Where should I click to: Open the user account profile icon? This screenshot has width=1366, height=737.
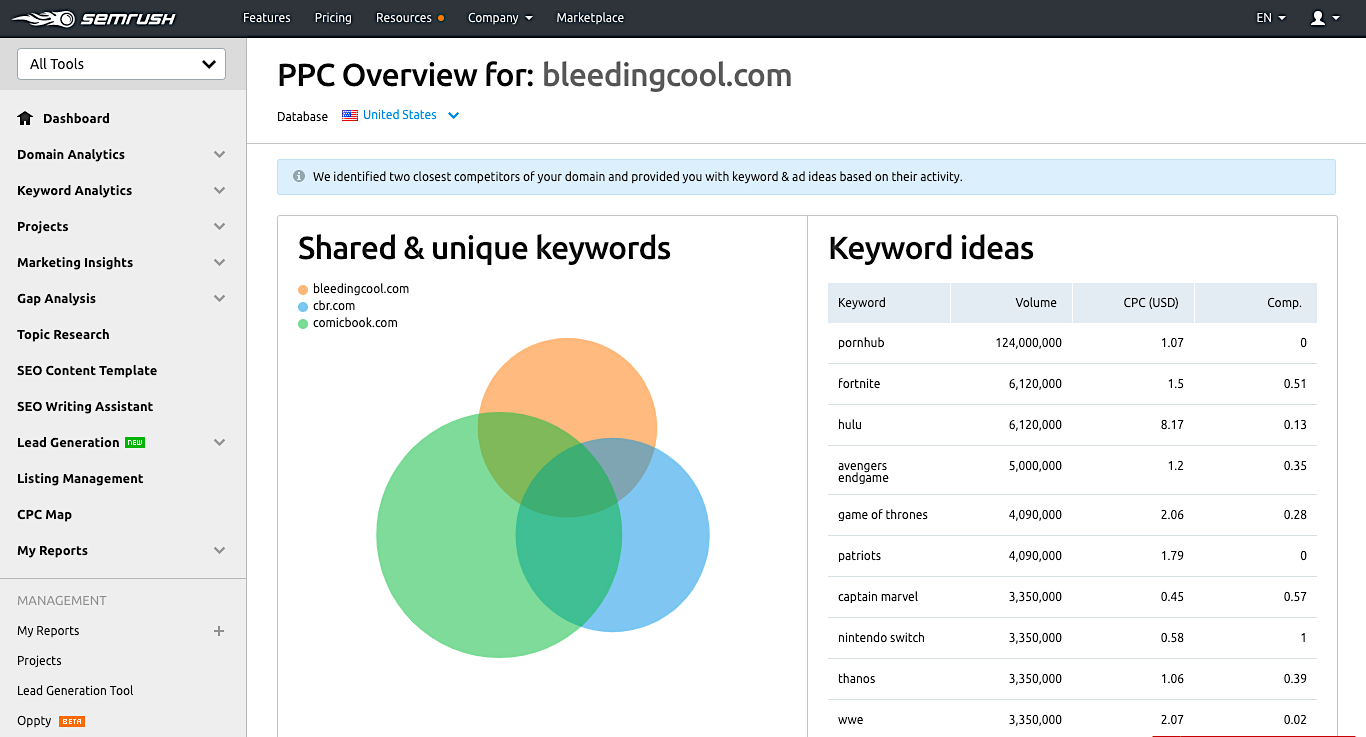pos(1318,18)
